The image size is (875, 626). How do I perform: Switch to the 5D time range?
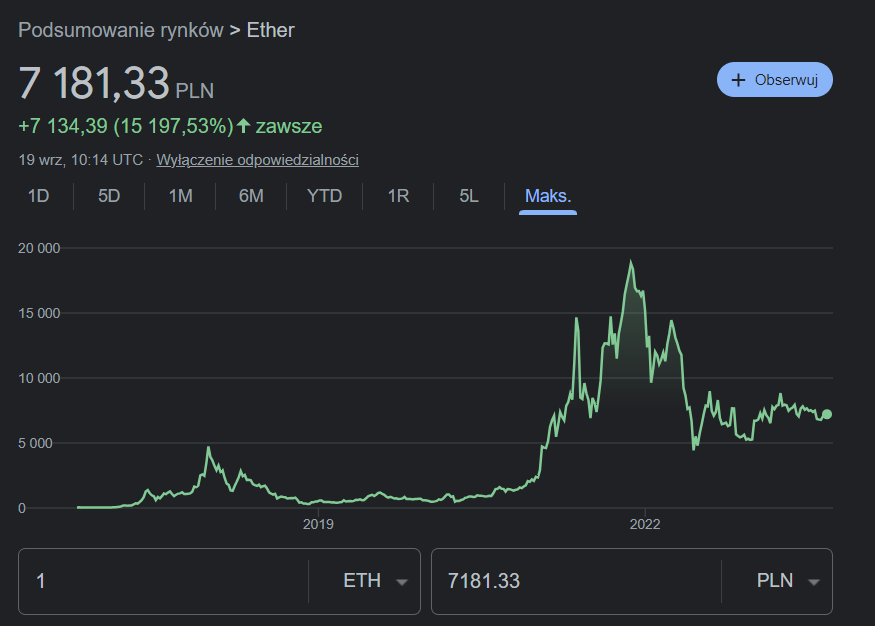tap(109, 196)
